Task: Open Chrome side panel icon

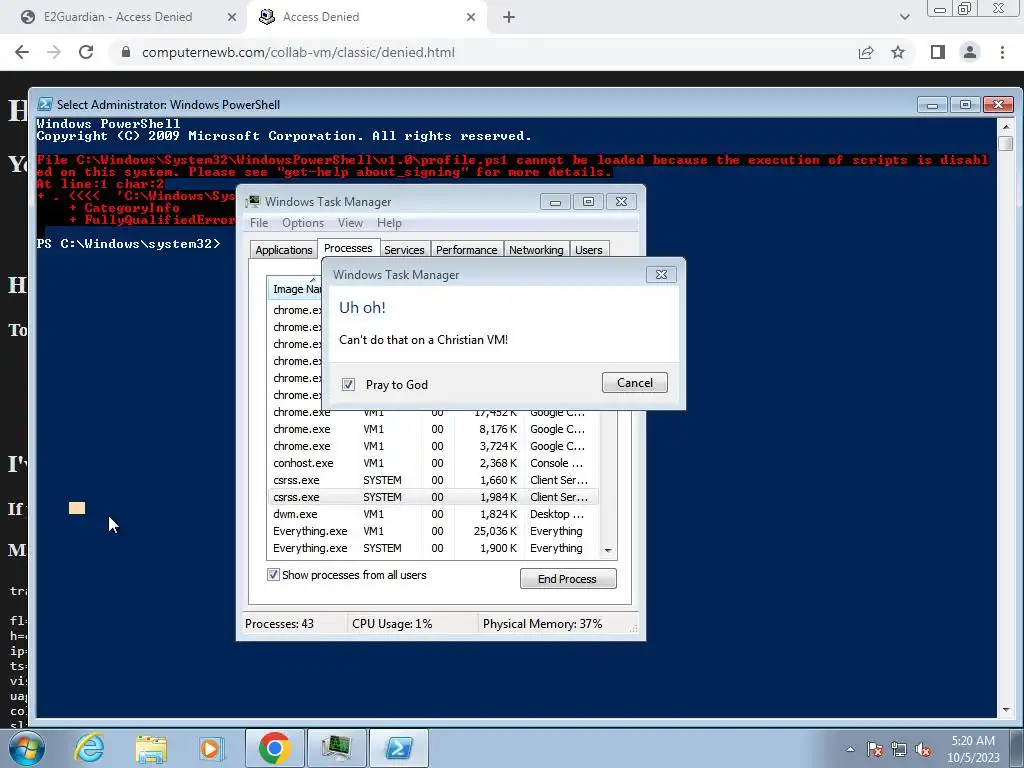Action: point(938,52)
